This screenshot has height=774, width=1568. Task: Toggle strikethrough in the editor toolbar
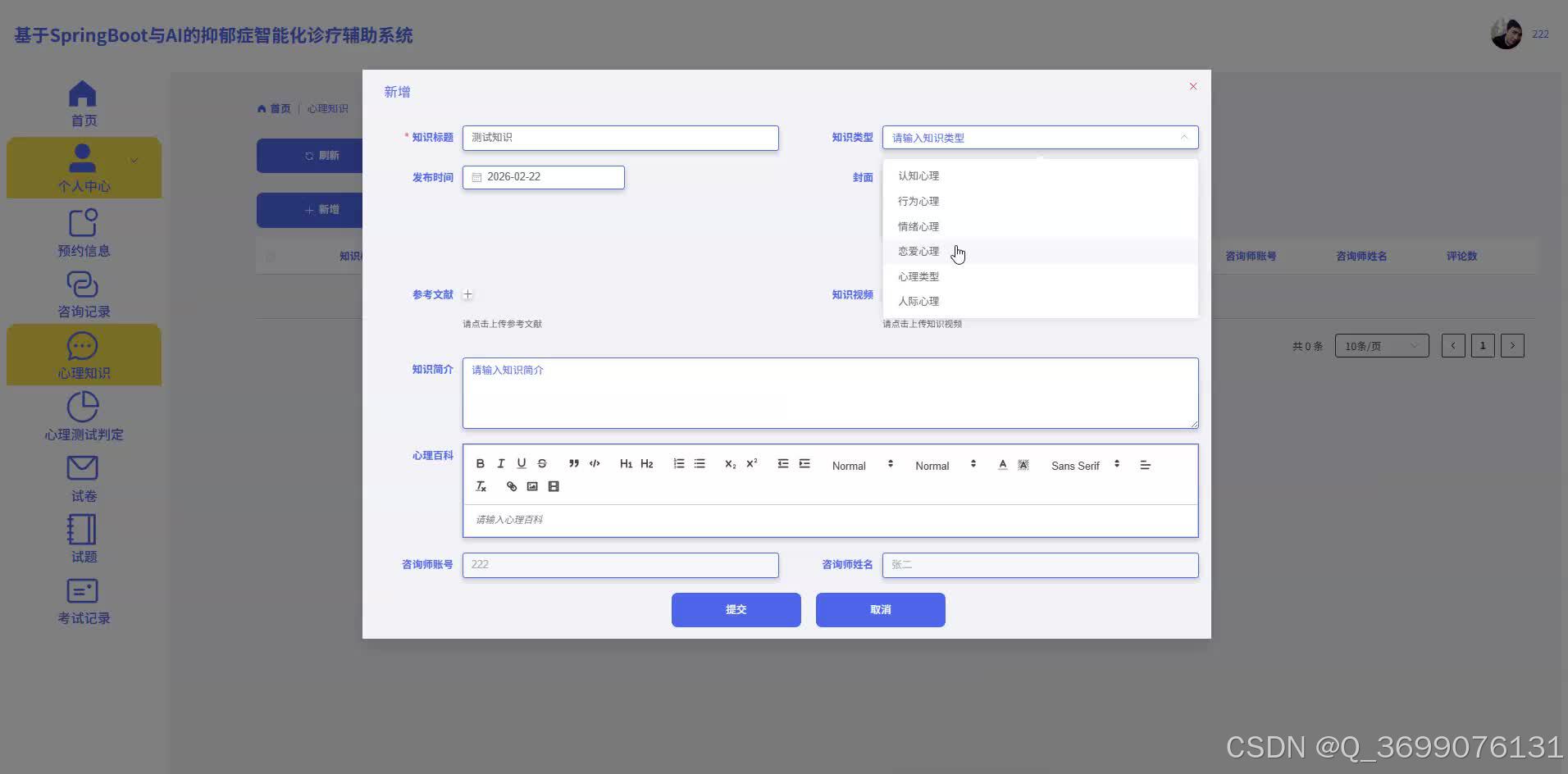(542, 464)
